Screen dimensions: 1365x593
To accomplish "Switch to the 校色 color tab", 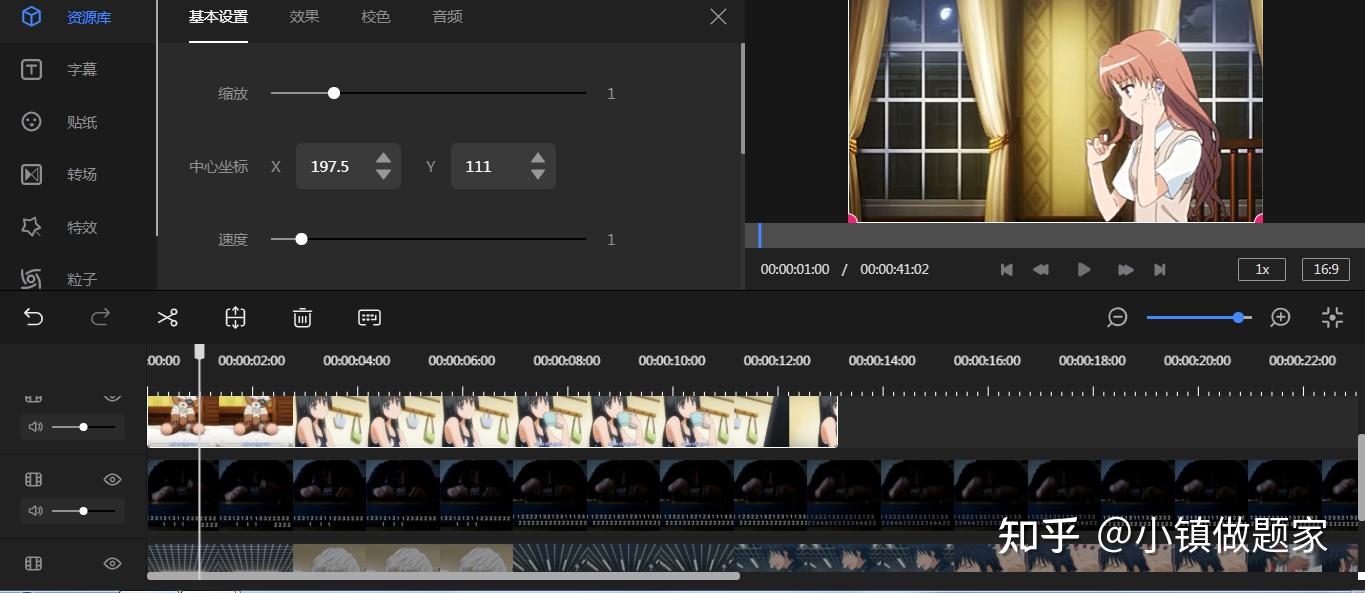I will coord(375,17).
